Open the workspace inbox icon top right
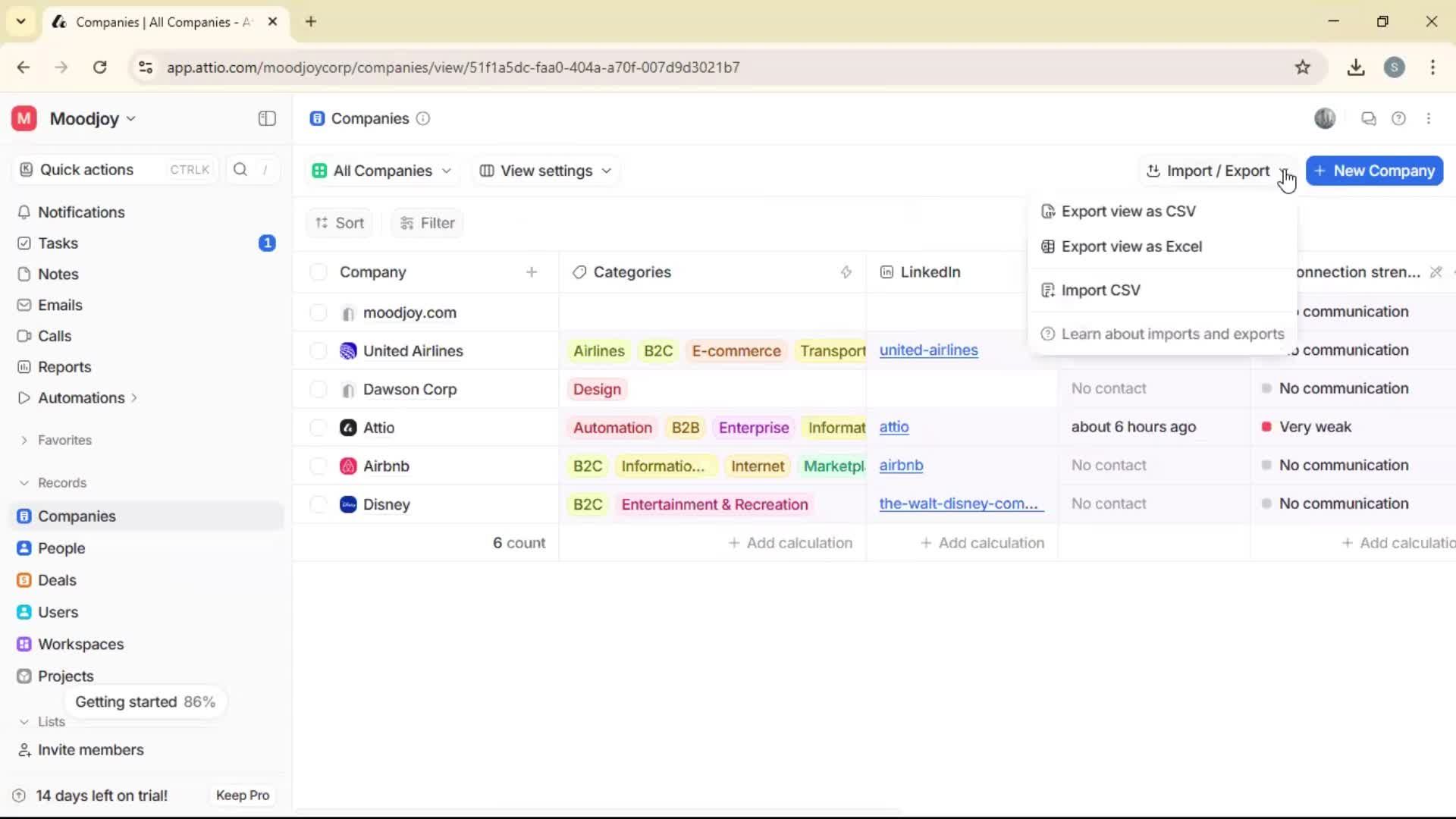The image size is (1456, 819). pyautogui.click(x=1368, y=118)
